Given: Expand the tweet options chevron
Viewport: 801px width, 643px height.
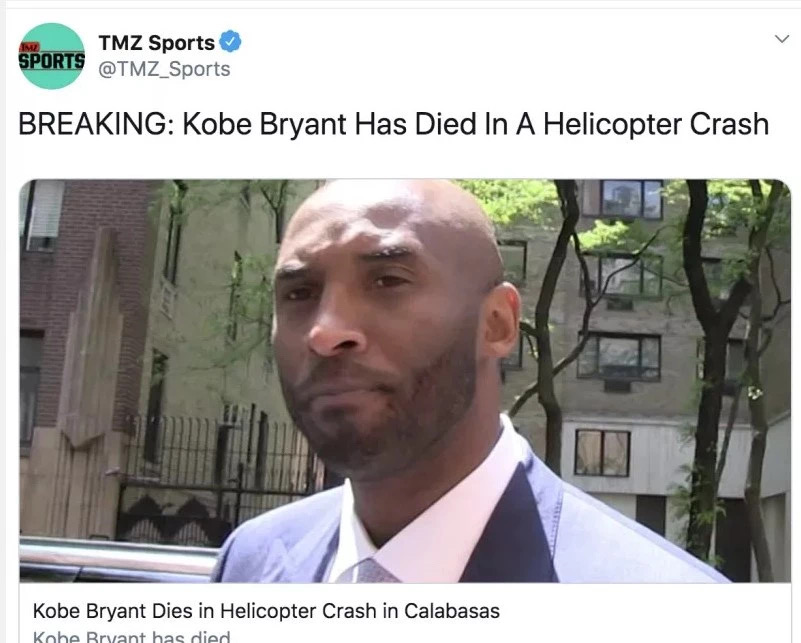Looking at the screenshot, I should [x=782, y=39].
